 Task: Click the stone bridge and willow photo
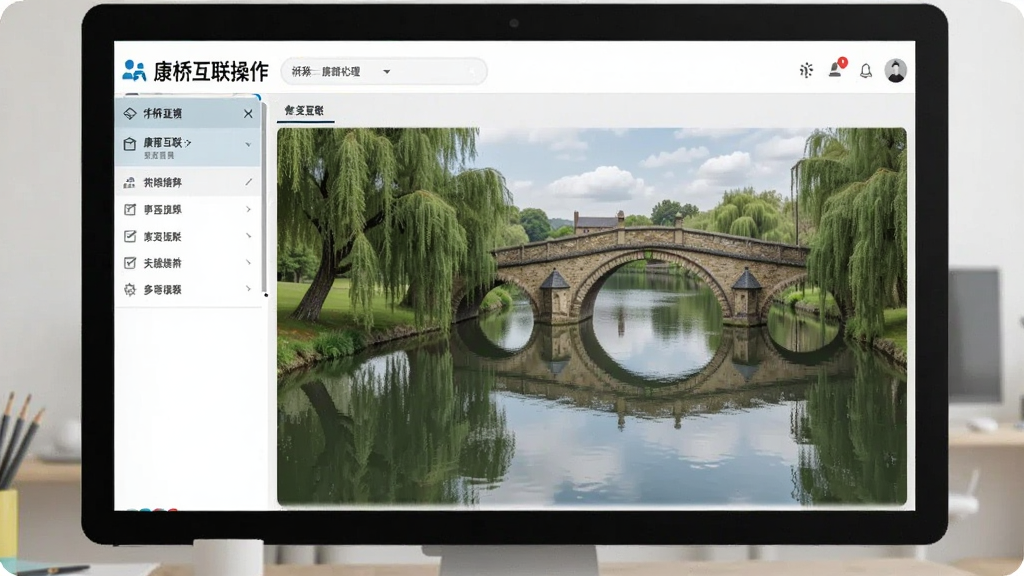click(592, 316)
